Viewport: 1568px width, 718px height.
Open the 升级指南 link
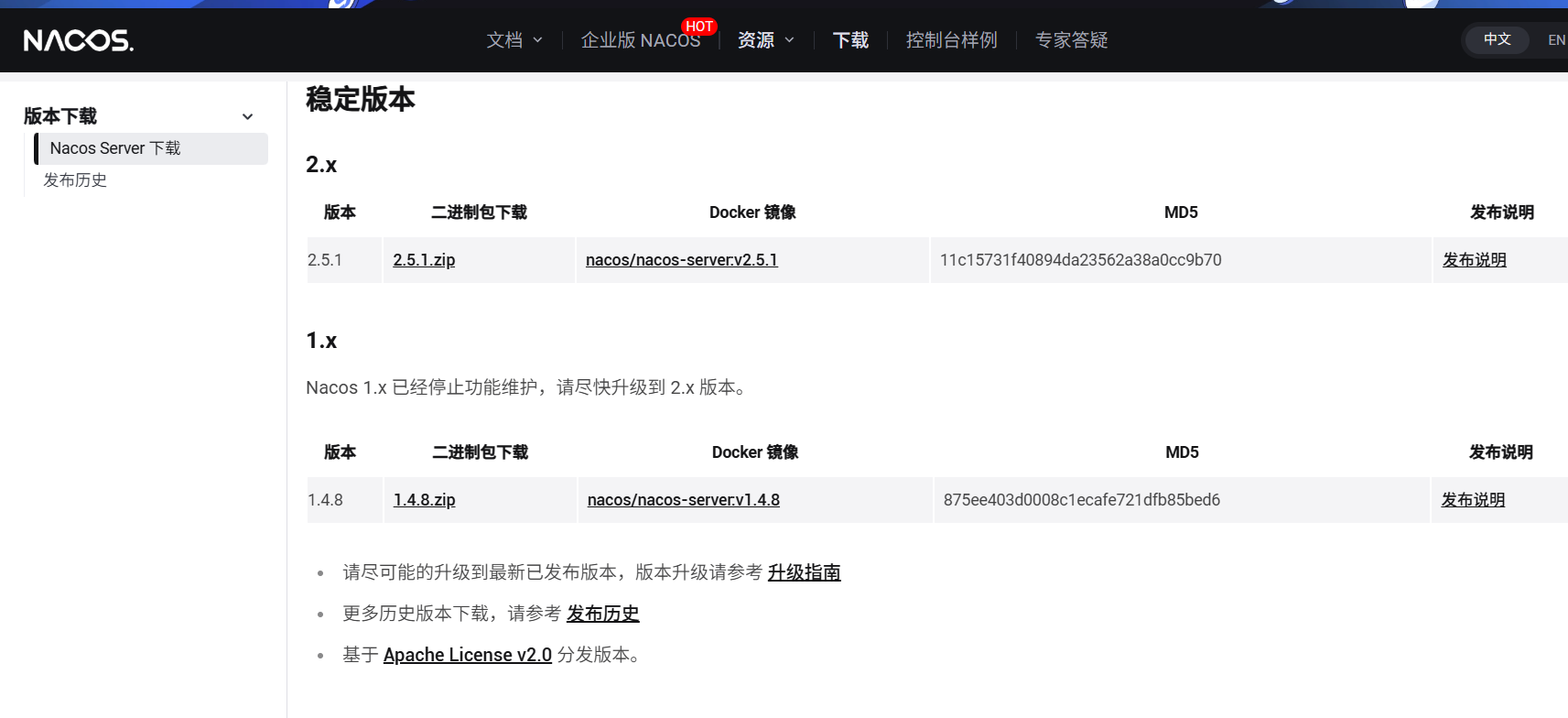(804, 572)
